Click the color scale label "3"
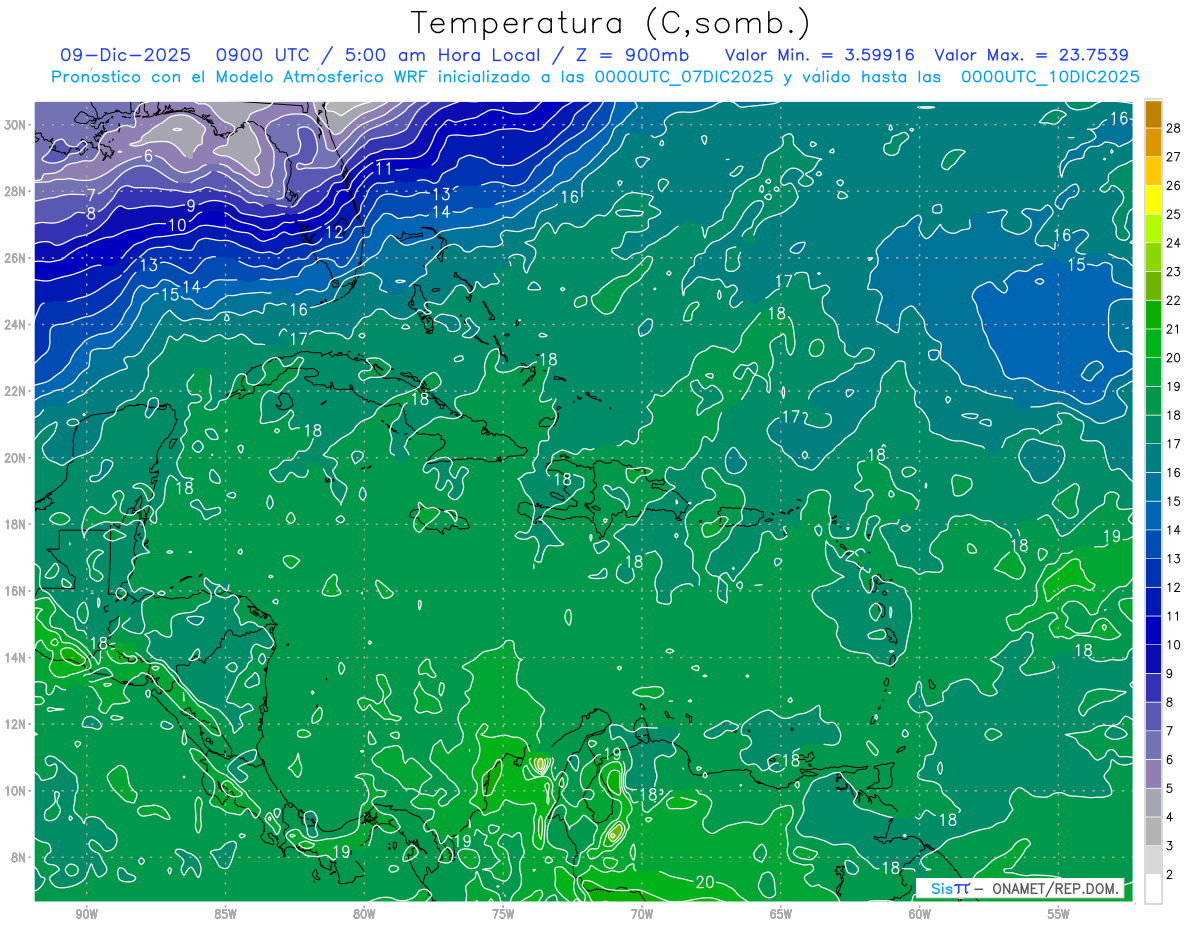This screenshot has width=1200, height=927. click(x=1169, y=846)
